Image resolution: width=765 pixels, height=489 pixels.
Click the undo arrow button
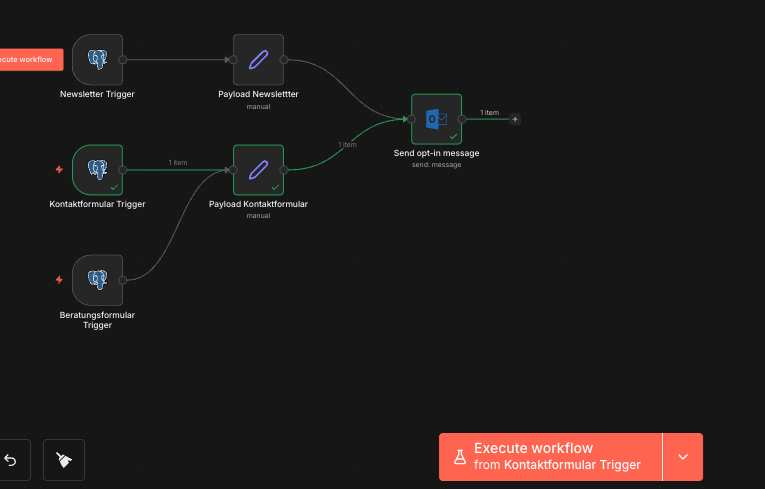[12, 460]
